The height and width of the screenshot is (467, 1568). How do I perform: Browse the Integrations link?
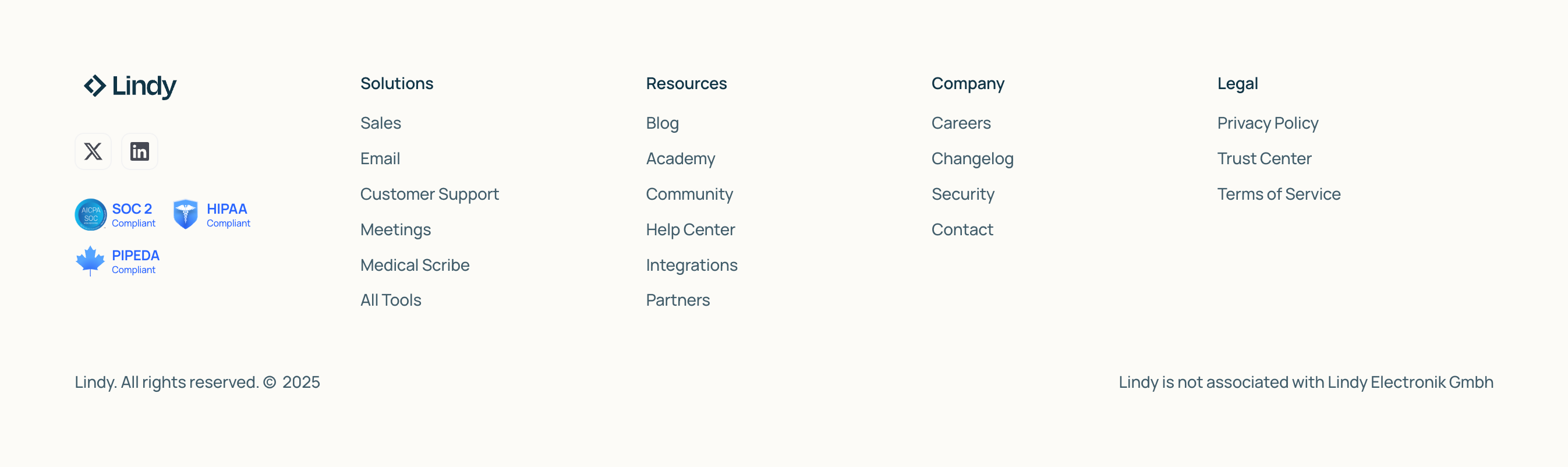[691, 265]
